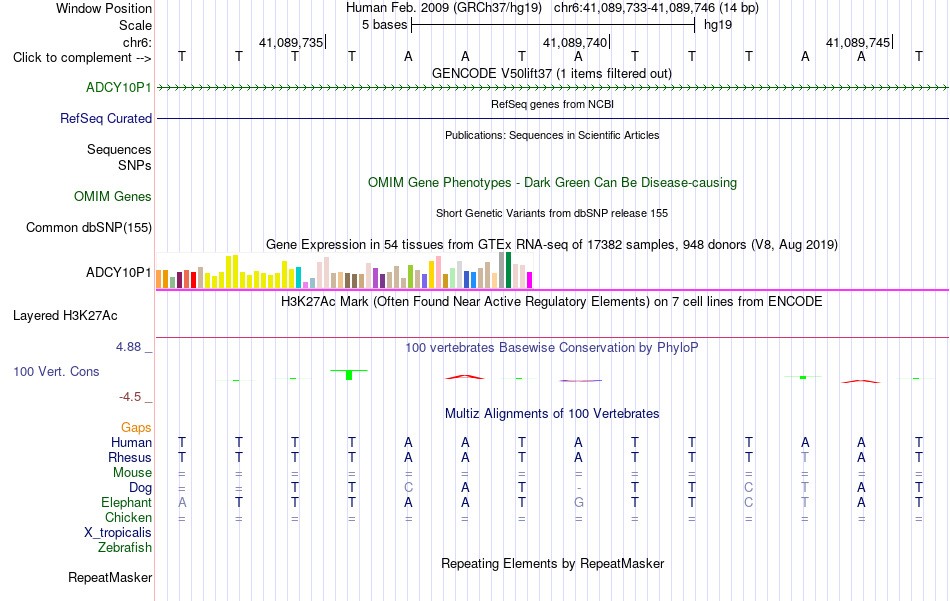Click the 'chr6:41,089,733-41,089,746 (14 bp)' position text
950x601 pixels.
pos(656,8)
